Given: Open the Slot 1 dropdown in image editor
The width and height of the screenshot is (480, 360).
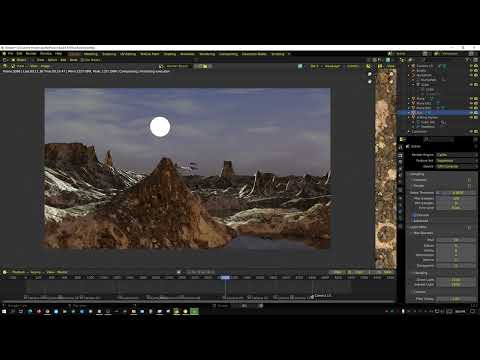Looking at the screenshot, I should (x=314, y=66).
